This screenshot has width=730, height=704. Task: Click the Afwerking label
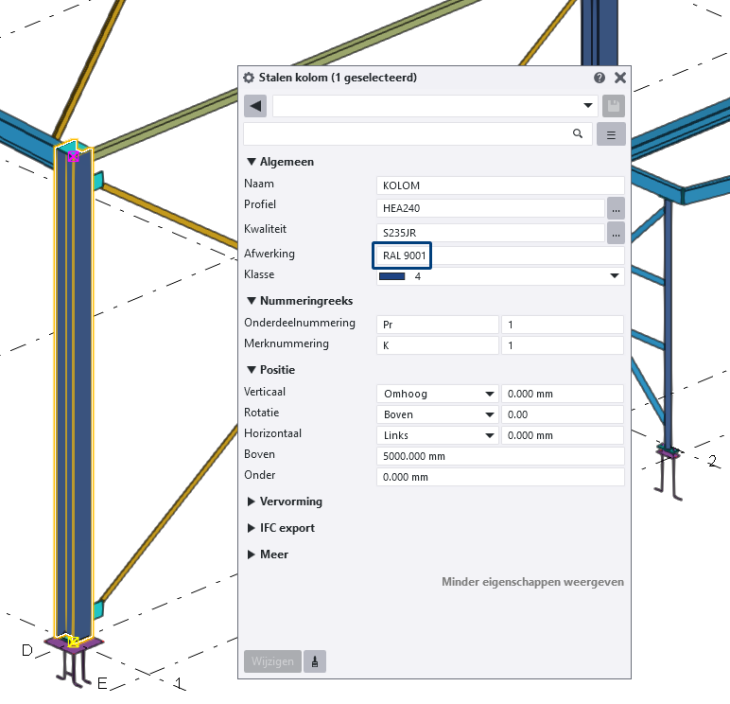pyautogui.click(x=269, y=254)
